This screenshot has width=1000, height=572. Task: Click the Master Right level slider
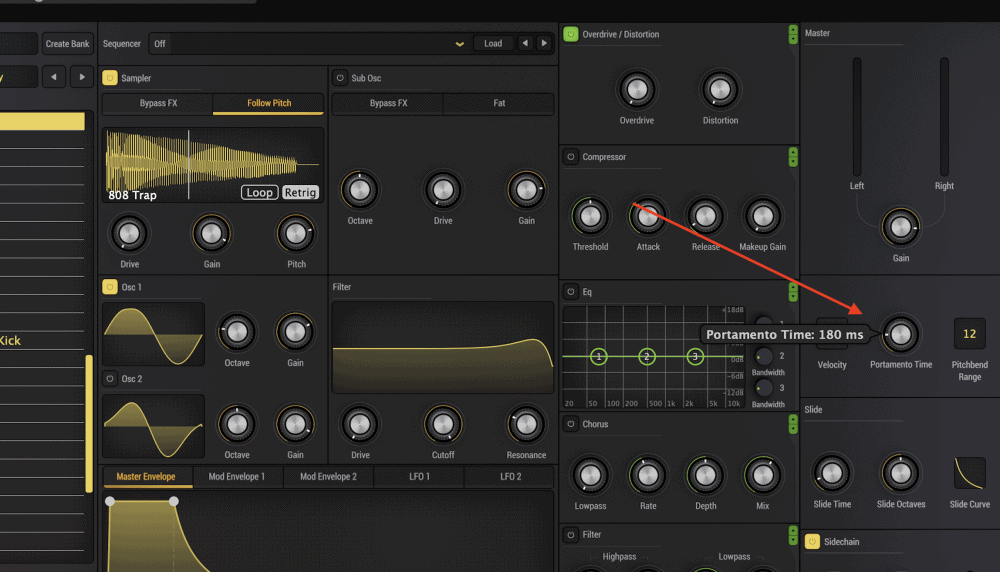tap(945, 117)
